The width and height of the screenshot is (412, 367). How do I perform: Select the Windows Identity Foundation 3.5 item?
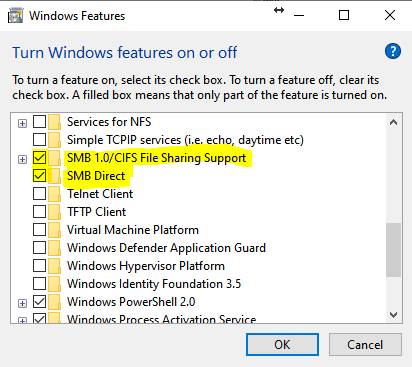[x=154, y=284]
